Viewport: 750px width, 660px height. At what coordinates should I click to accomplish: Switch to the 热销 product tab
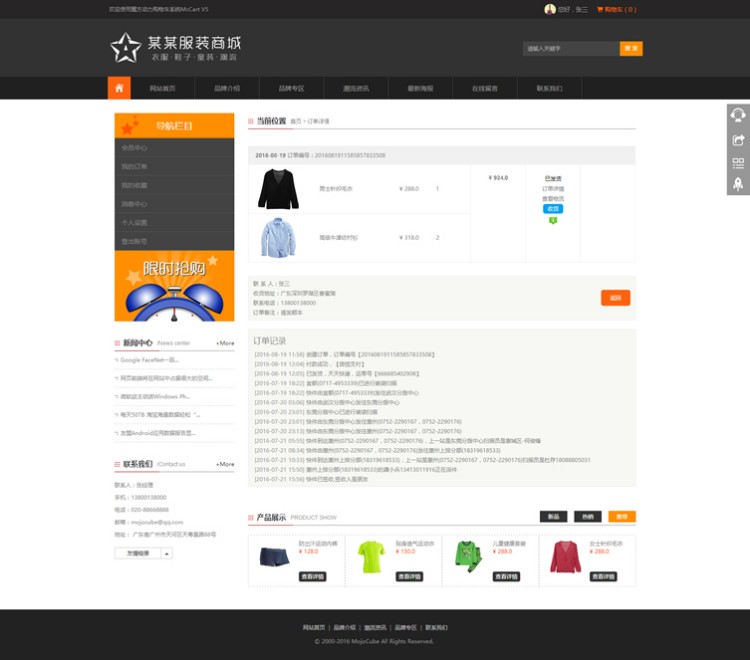(588, 517)
